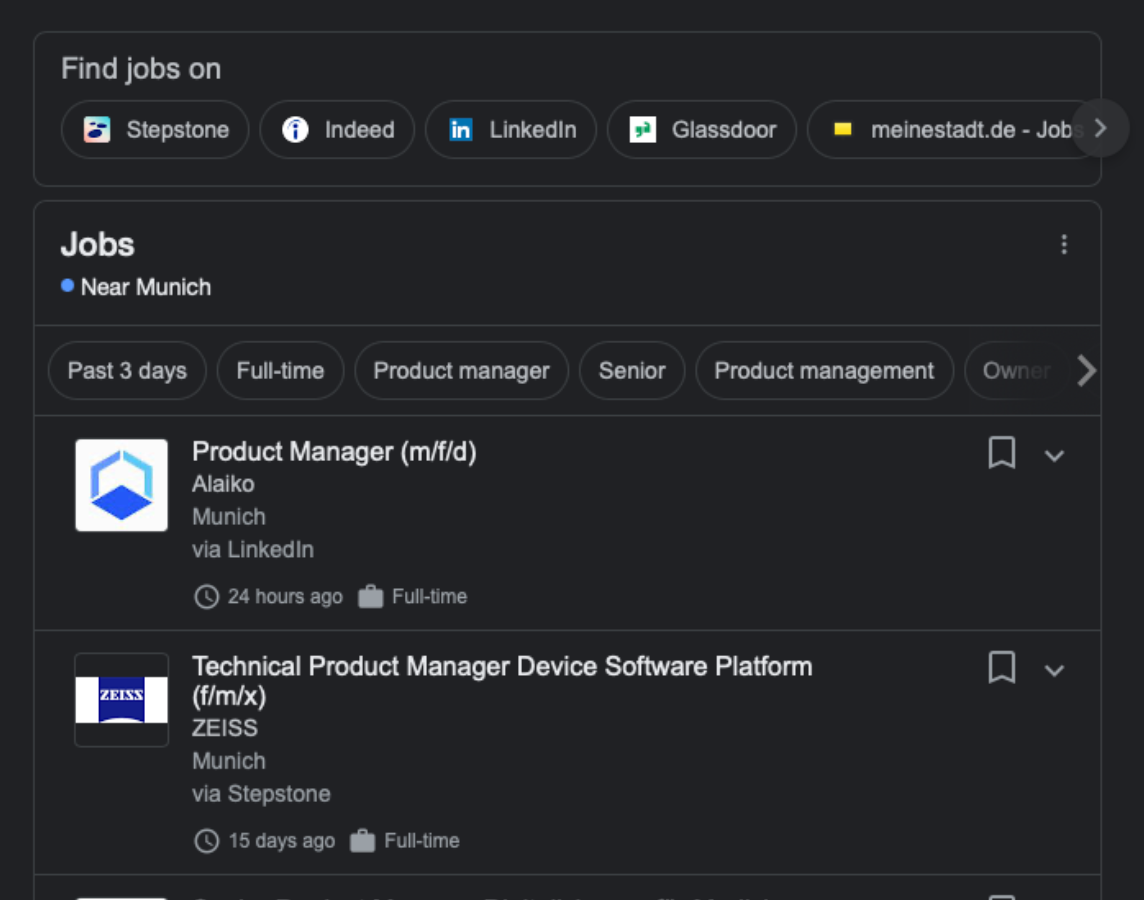Open Glassdoor job site chip
The height and width of the screenshot is (900, 1144).
702,130
